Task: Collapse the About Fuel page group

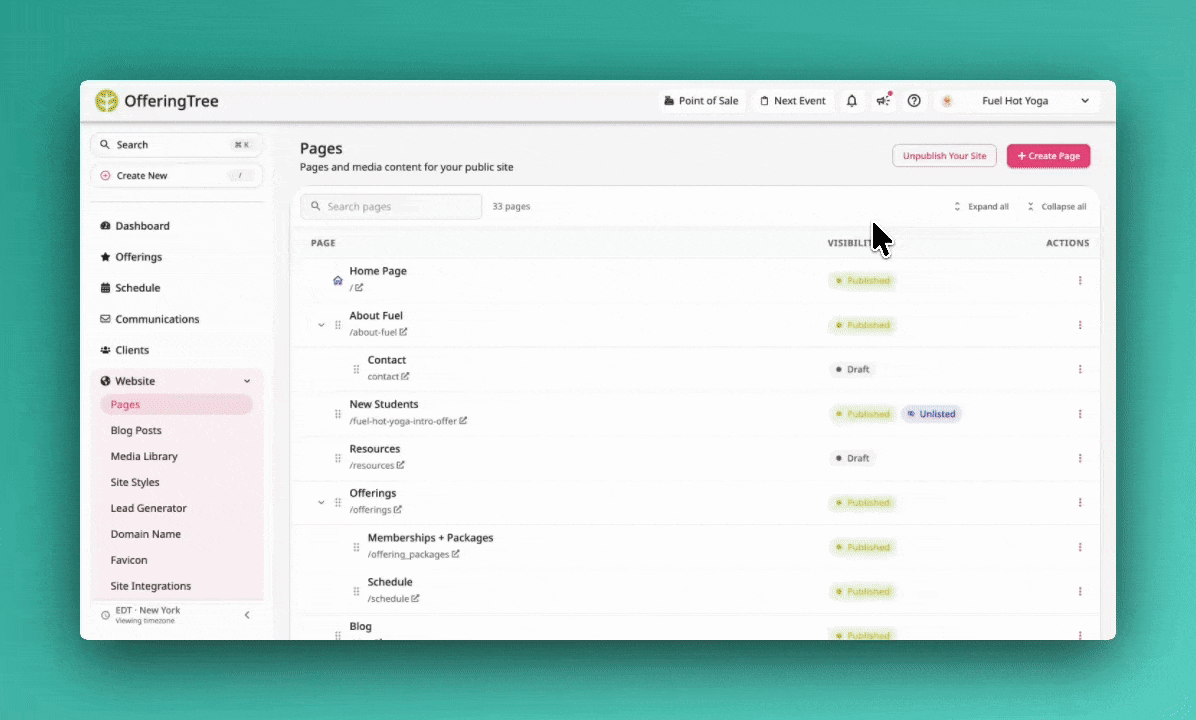Action: 321,325
